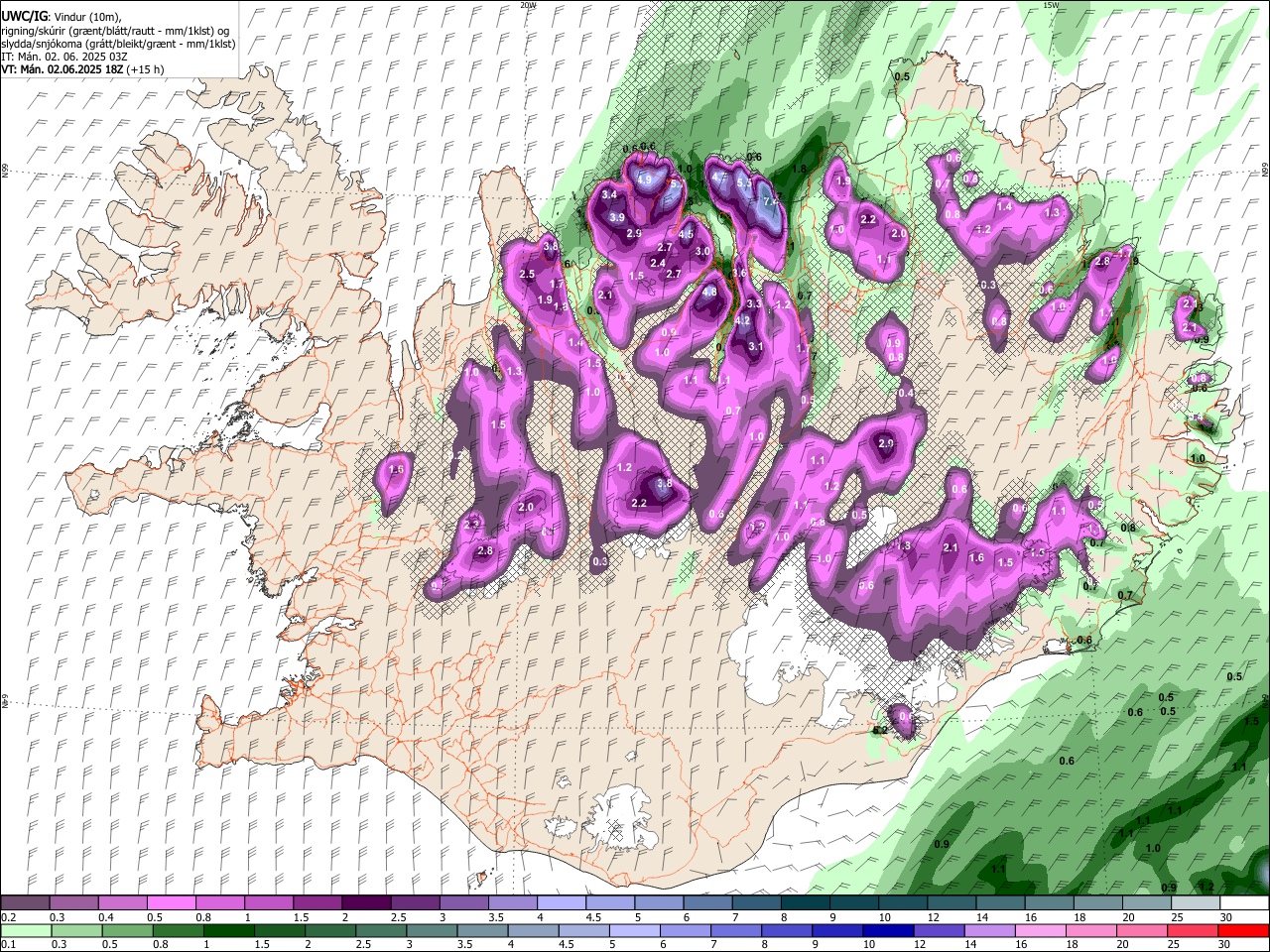Select the bright pink 0.5 swatch in upper legend row
The width and height of the screenshot is (1270, 952).
(171, 903)
